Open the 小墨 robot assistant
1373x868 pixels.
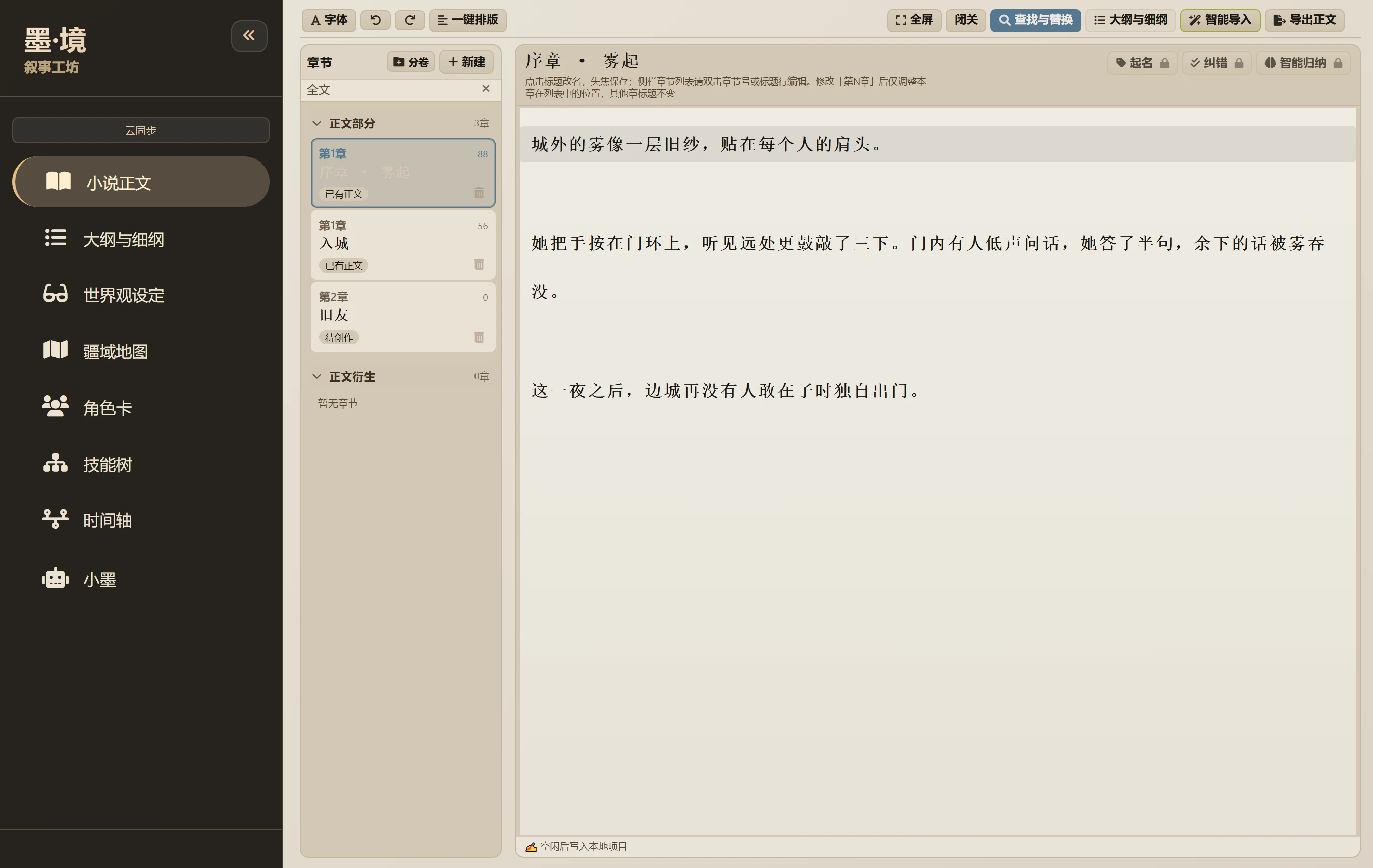141,579
